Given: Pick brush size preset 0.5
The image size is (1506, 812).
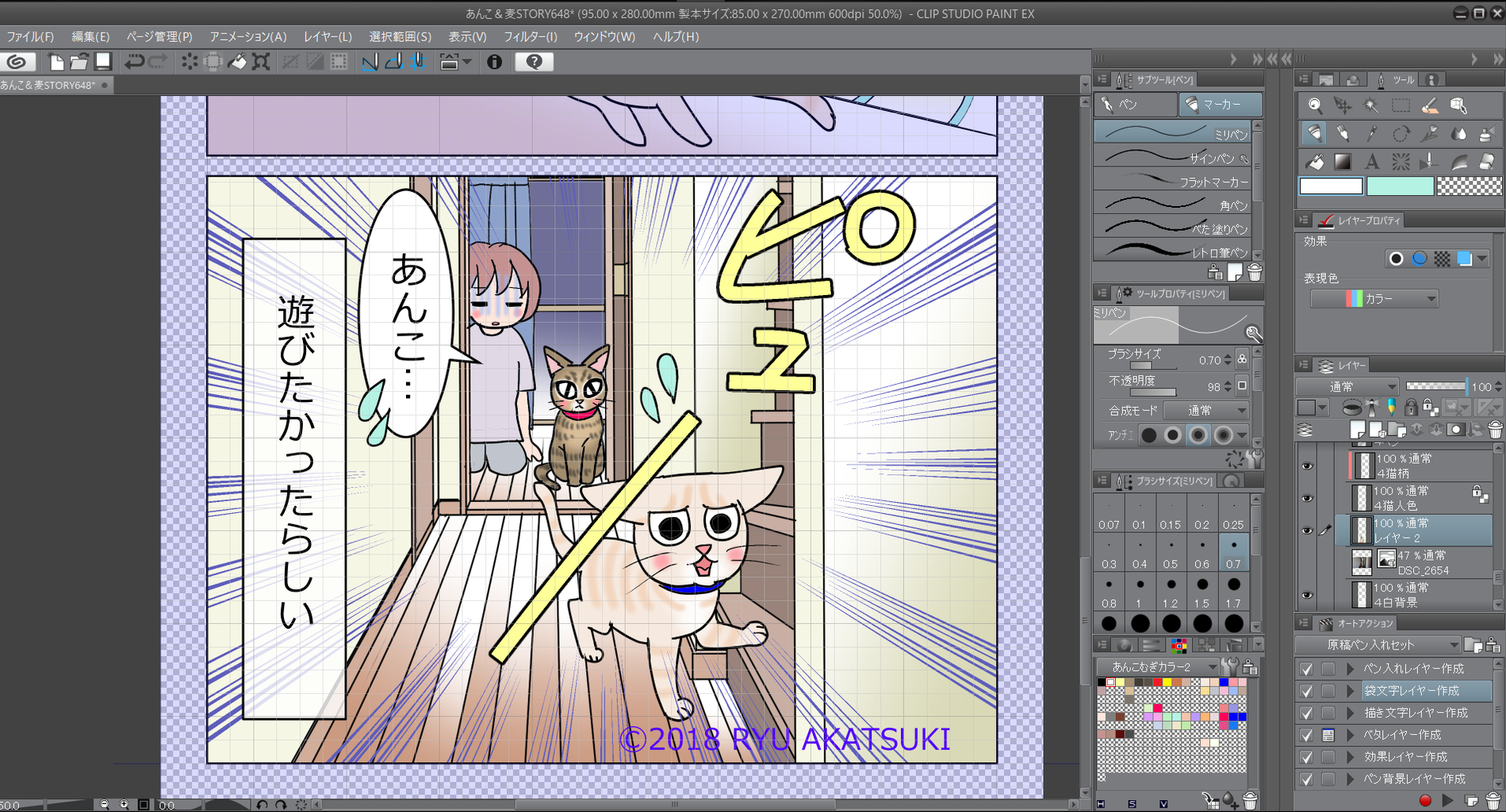Looking at the screenshot, I should [1171, 554].
